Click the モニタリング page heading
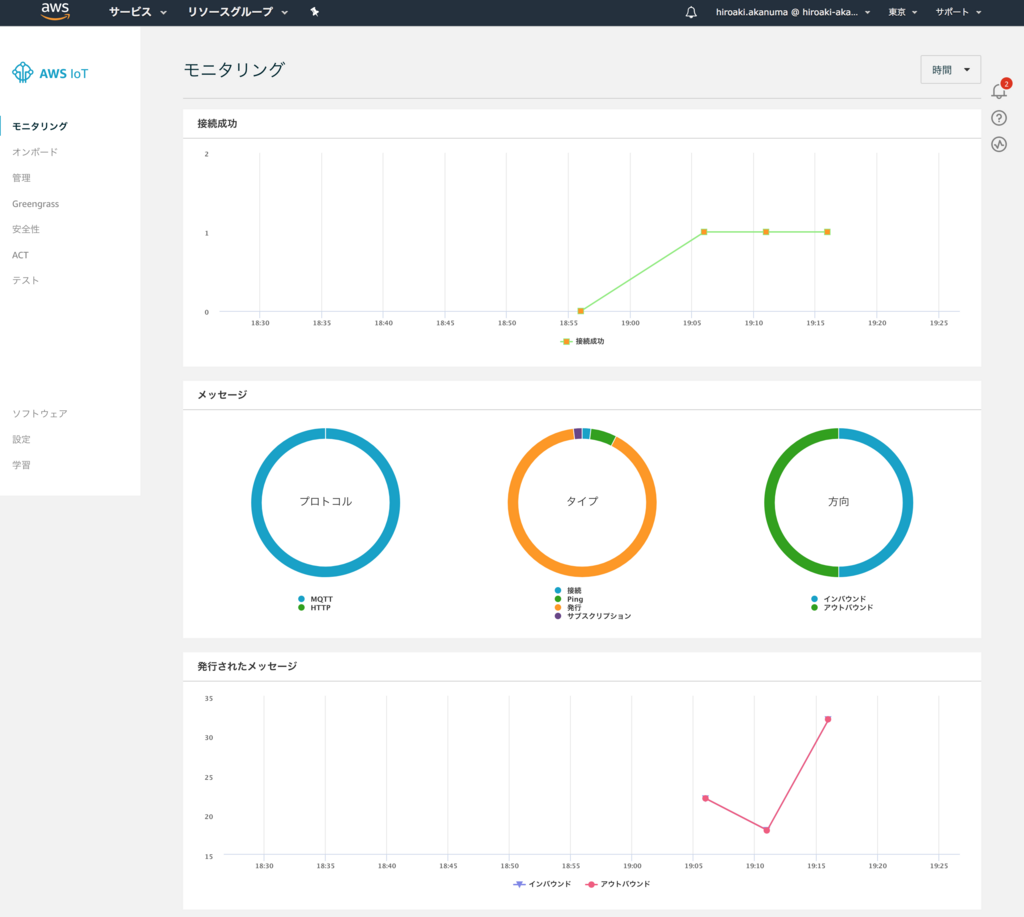This screenshot has height=917, width=1024. coord(234,69)
